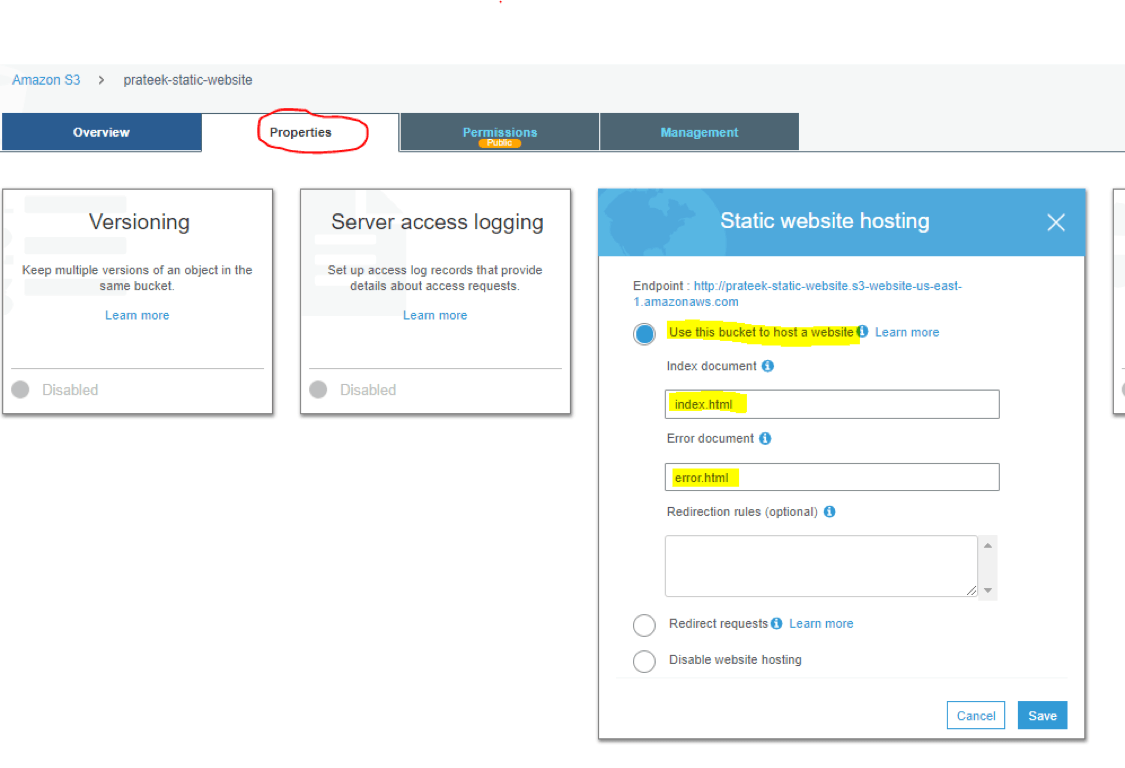
Task: Choose Disable website hosting option
Action: [645, 661]
